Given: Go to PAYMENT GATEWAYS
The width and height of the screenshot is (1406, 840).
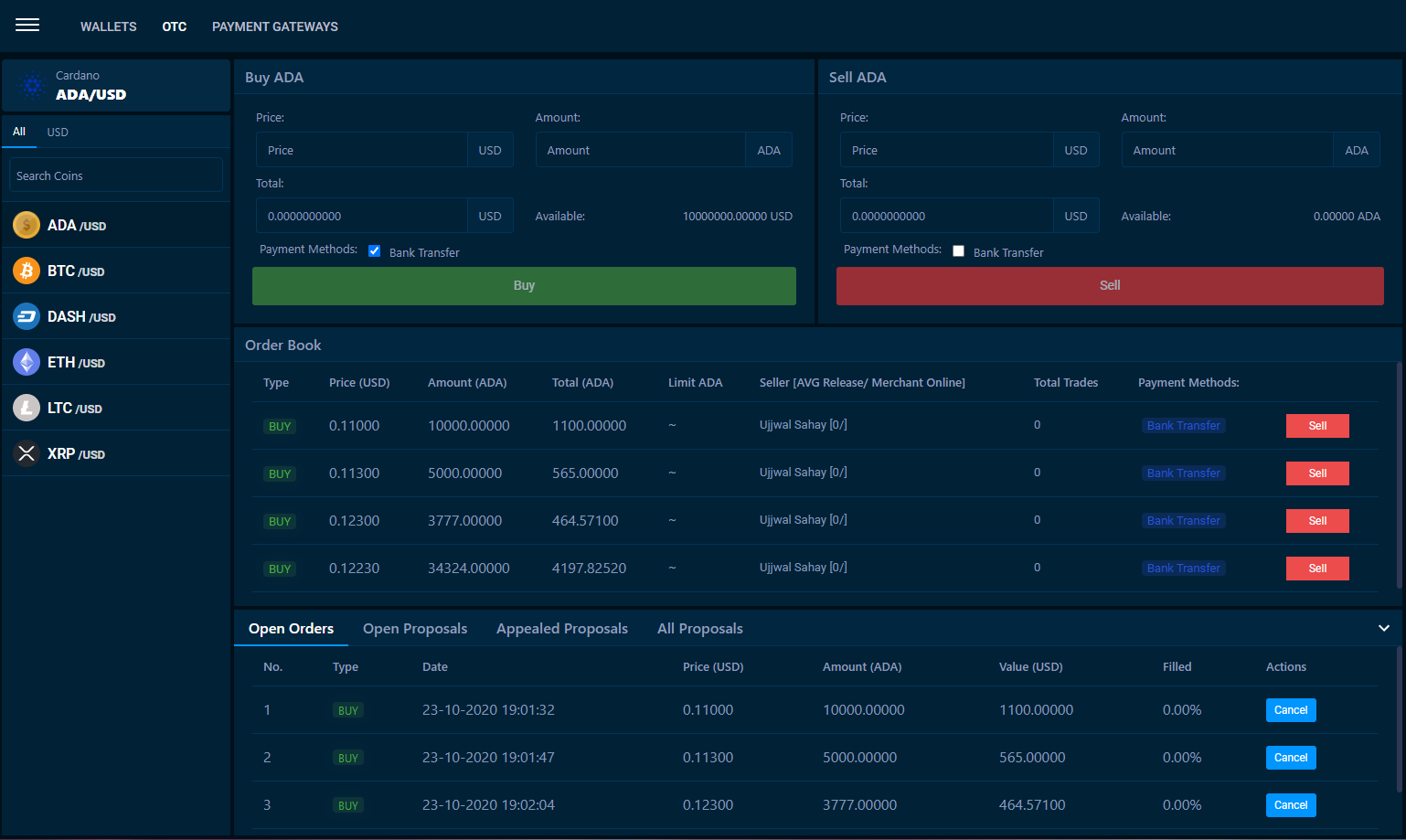Looking at the screenshot, I should 274,27.
